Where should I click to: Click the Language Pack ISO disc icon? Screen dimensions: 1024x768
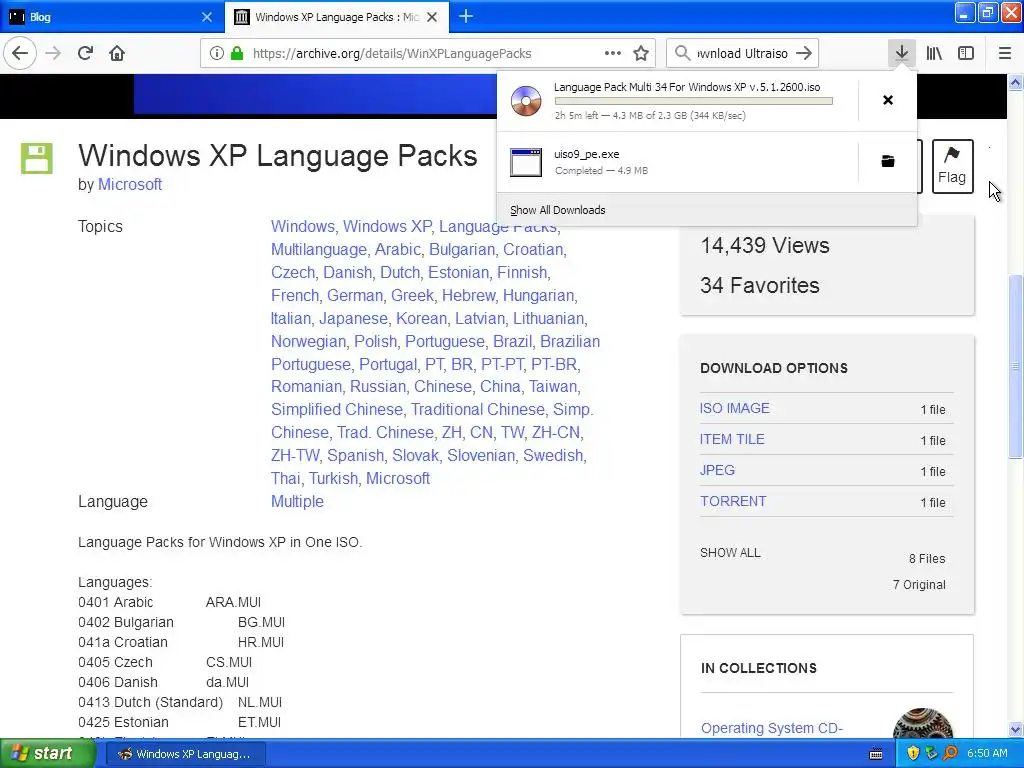[526, 101]
